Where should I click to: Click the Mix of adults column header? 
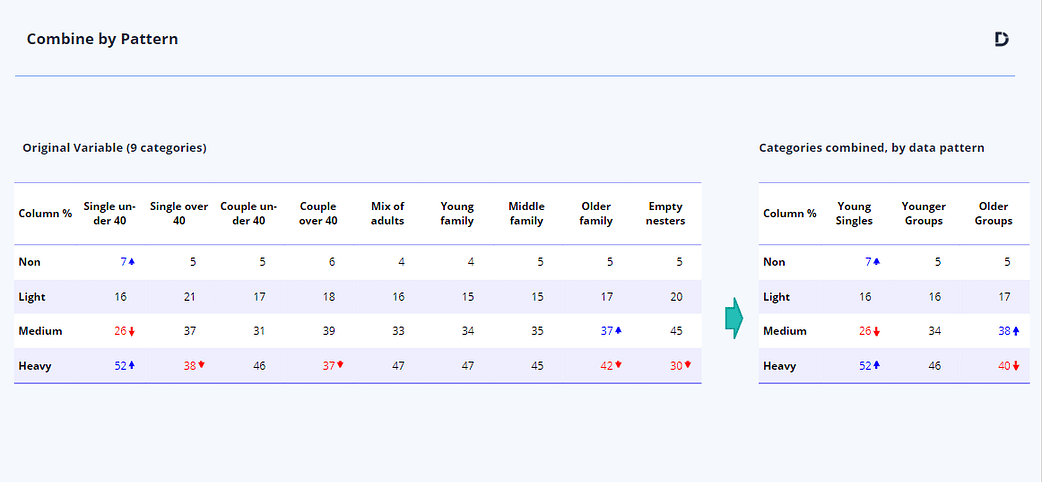coord(386,214)
